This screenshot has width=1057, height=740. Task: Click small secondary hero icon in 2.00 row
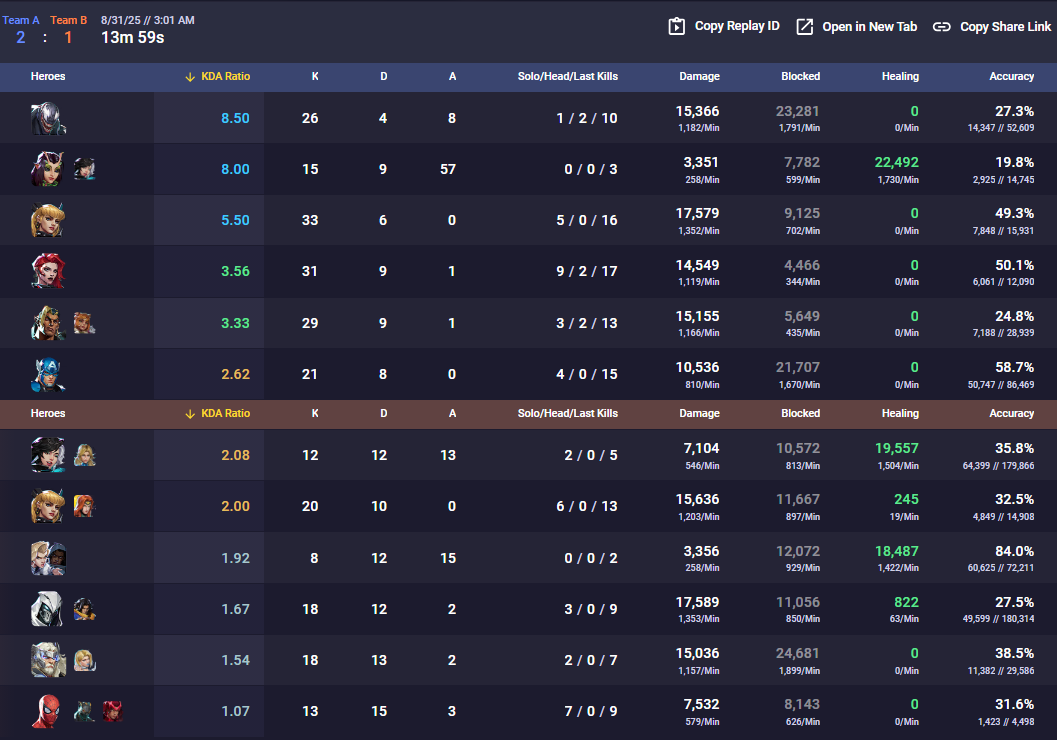[x=84, y=506]
